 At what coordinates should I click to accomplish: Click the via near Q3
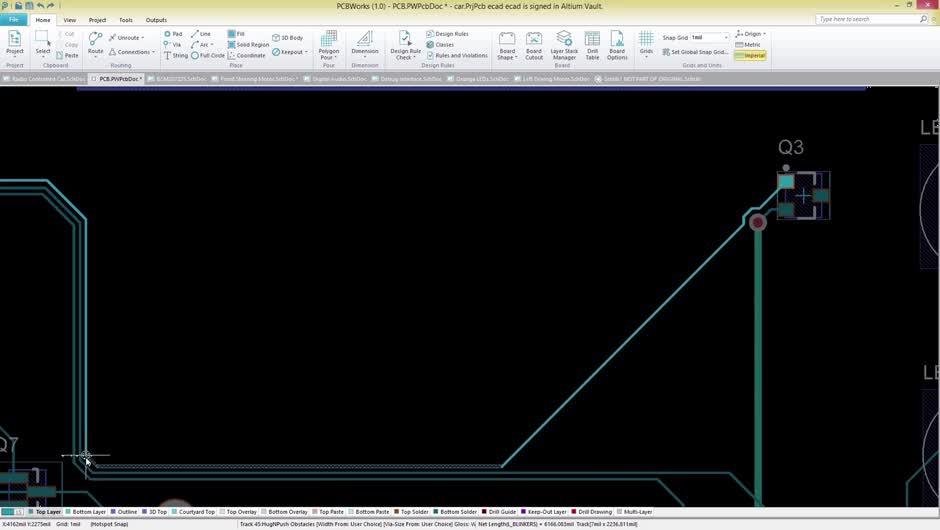(758, 222)
